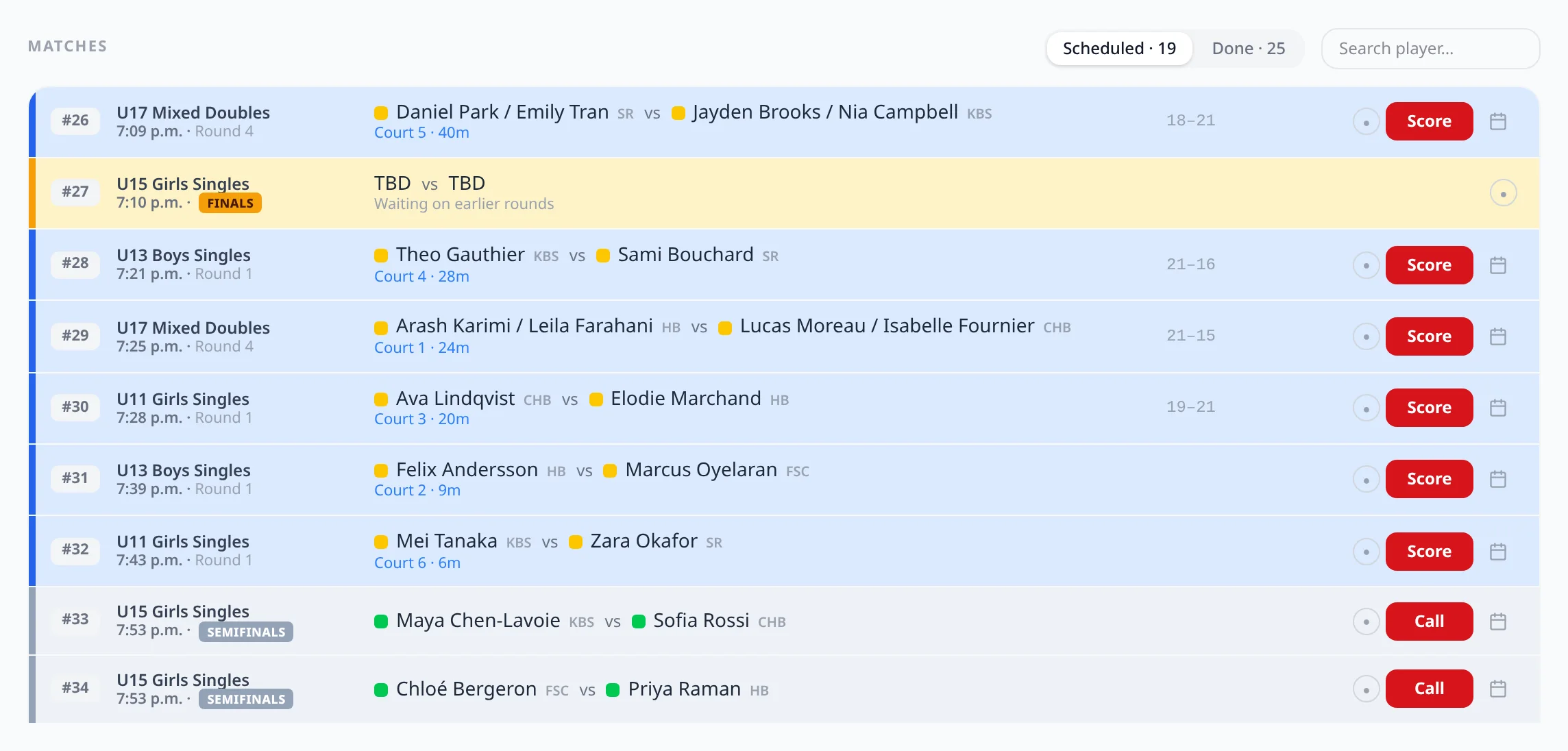This screenshot has height=751, width=1568.
Task: Click the round dot button in row #32
Action: click(1367, 552)
